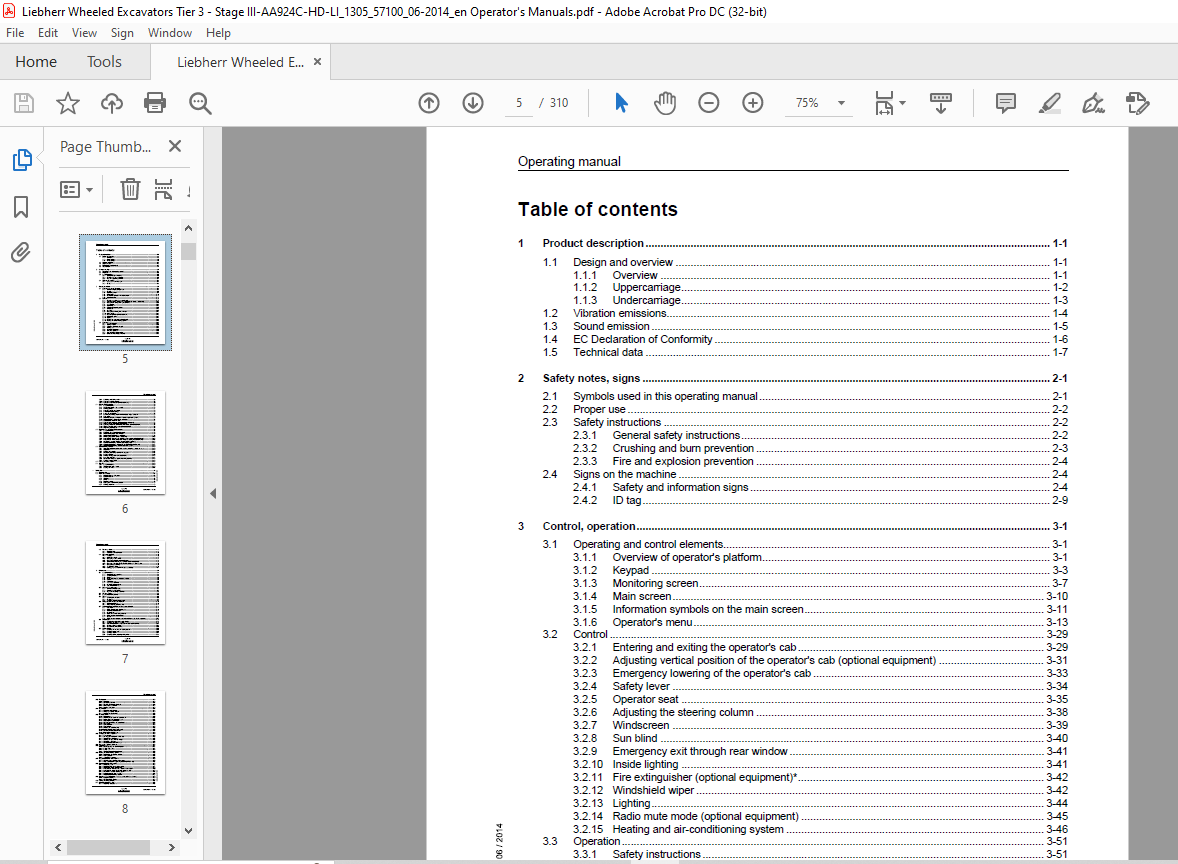
Task: Open the find text magnifier icon
Action: [x=200, y=103]
